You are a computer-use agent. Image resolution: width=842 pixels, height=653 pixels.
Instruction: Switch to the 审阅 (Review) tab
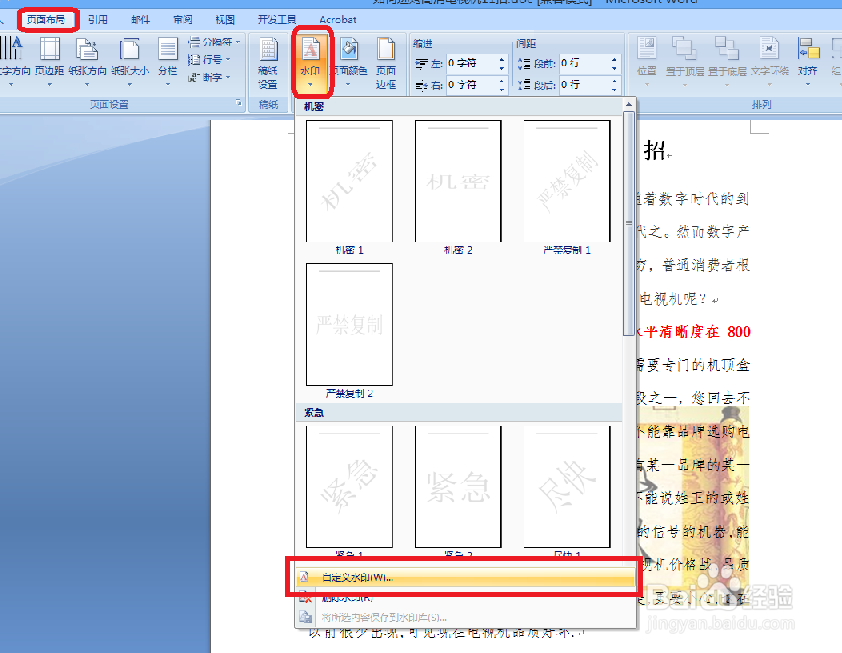[183, 17]
